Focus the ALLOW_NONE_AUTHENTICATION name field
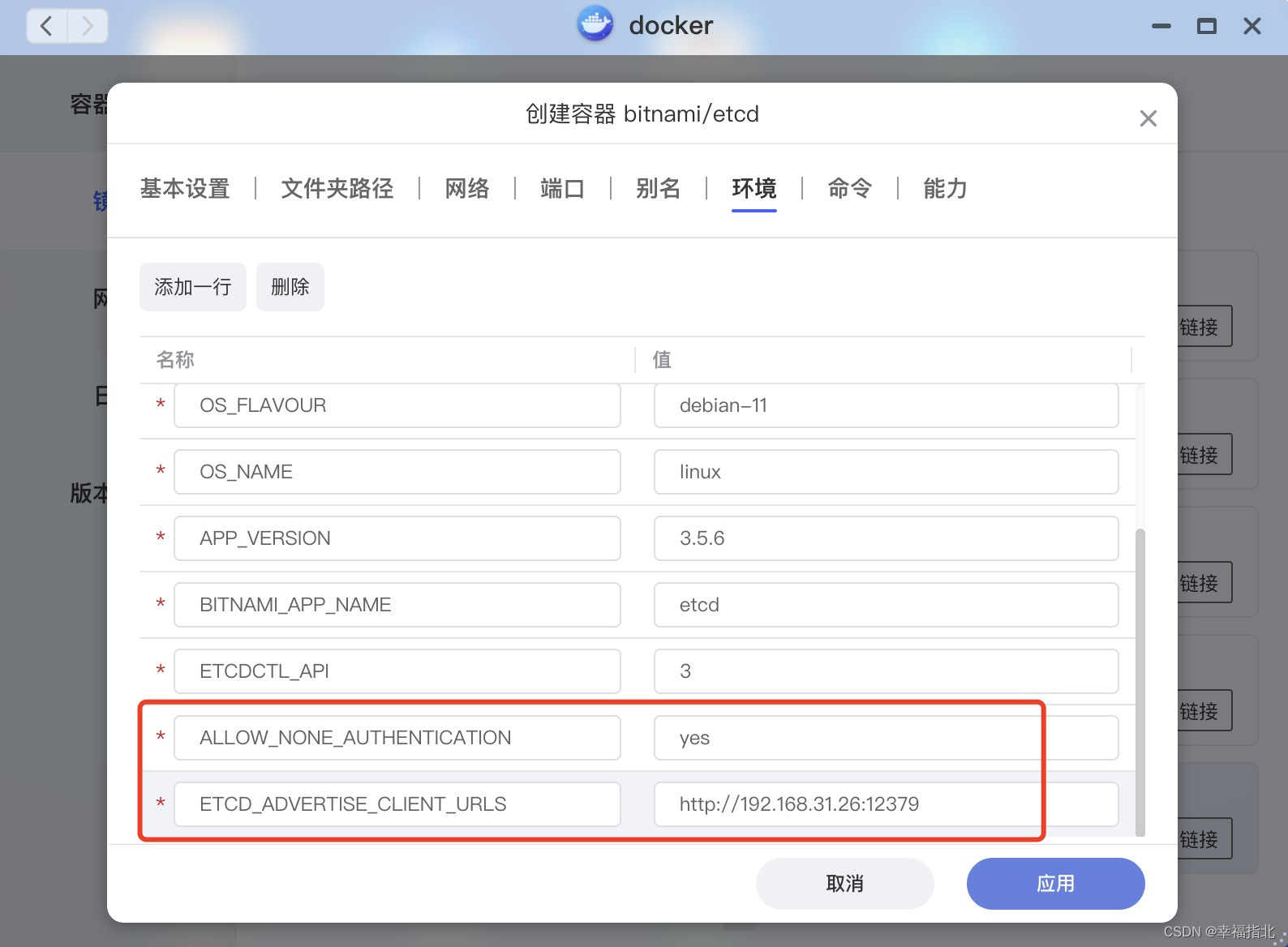The height and width of the screenshot is (947, 1288). pyautogui.click(x=397, y=738)
